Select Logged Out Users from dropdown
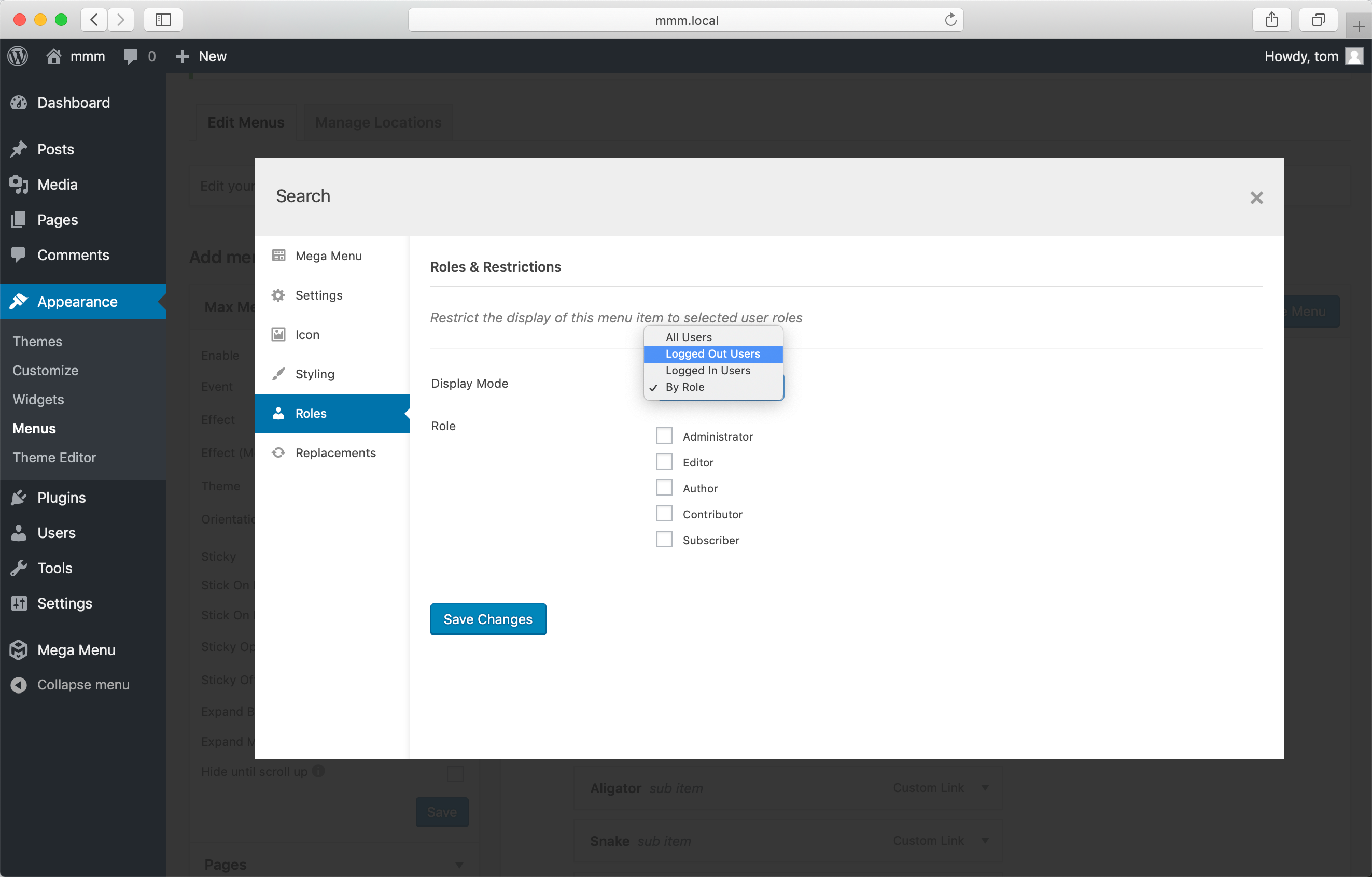This screenshot has height=877, width=1372. (714, 353)
